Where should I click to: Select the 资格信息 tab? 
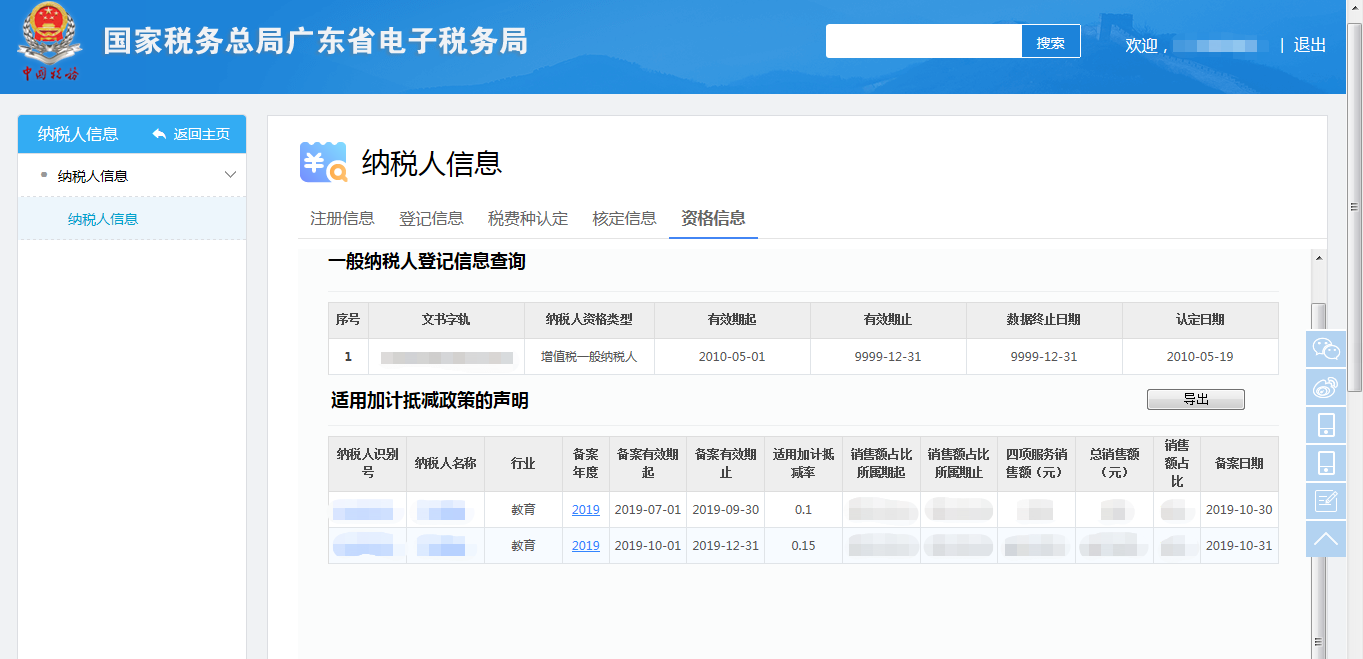713,218
